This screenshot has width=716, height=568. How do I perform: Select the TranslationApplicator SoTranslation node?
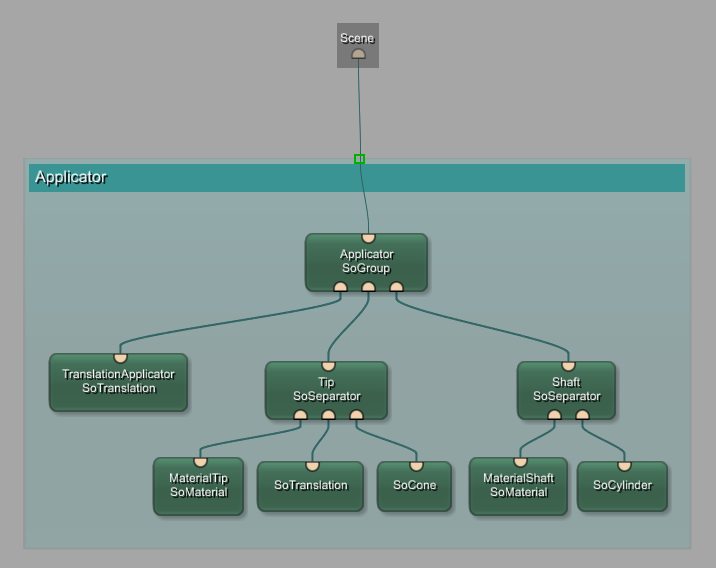click(118, 382)
